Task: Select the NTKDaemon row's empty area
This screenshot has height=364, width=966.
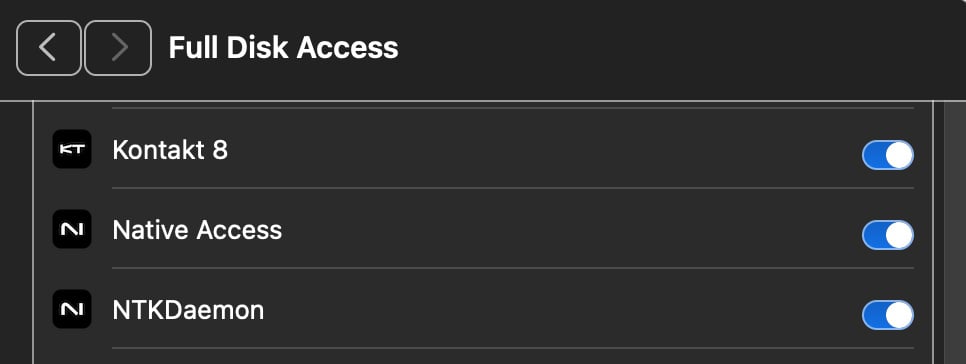Action: tap(561, 310)
